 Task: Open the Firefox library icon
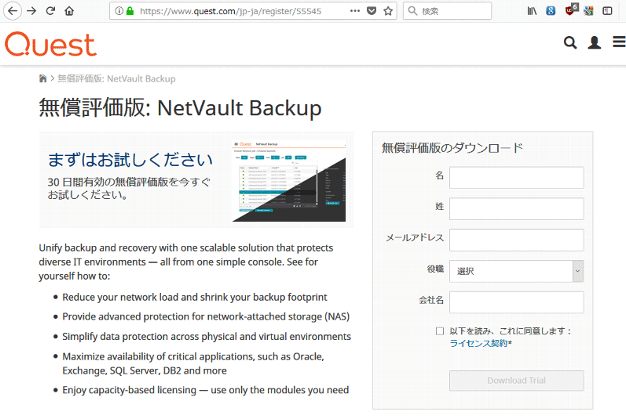click(532, 11)
